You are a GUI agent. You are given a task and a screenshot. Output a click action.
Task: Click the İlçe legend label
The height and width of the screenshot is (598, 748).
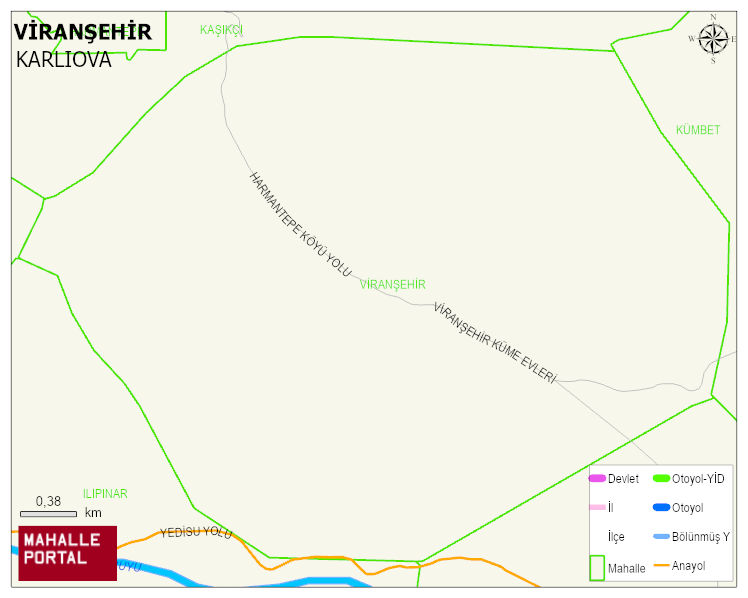[616, 537]
